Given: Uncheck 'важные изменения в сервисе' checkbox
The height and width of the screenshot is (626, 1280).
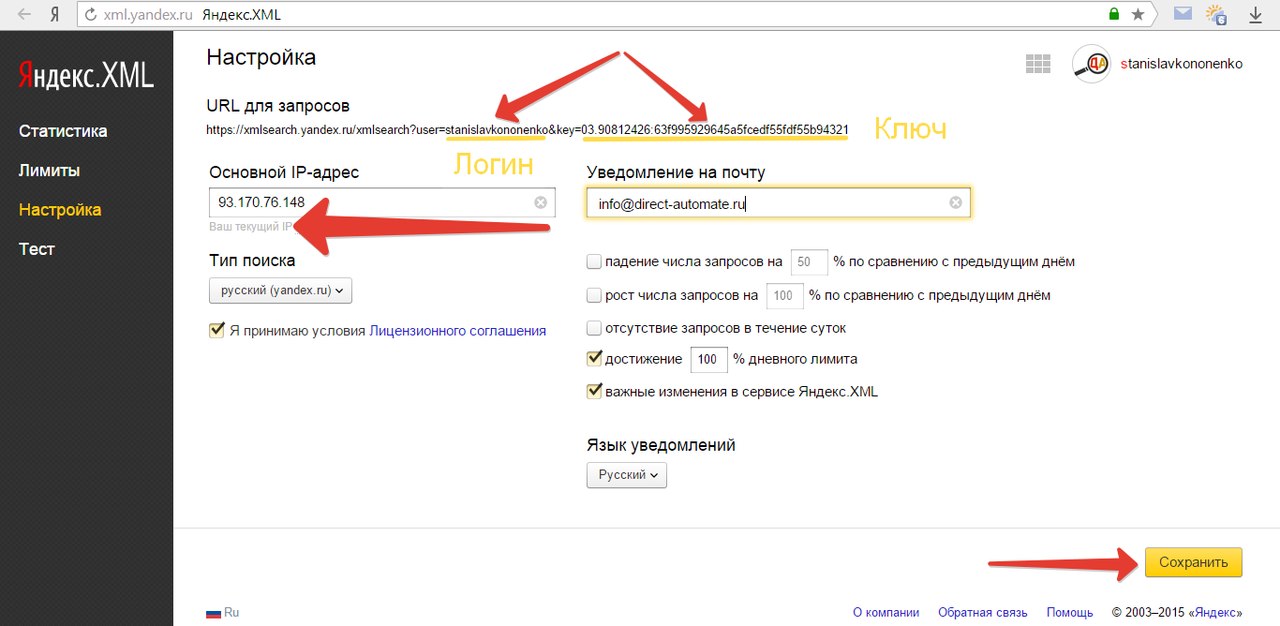Looking at the screenshot, I should click(594, 391).
